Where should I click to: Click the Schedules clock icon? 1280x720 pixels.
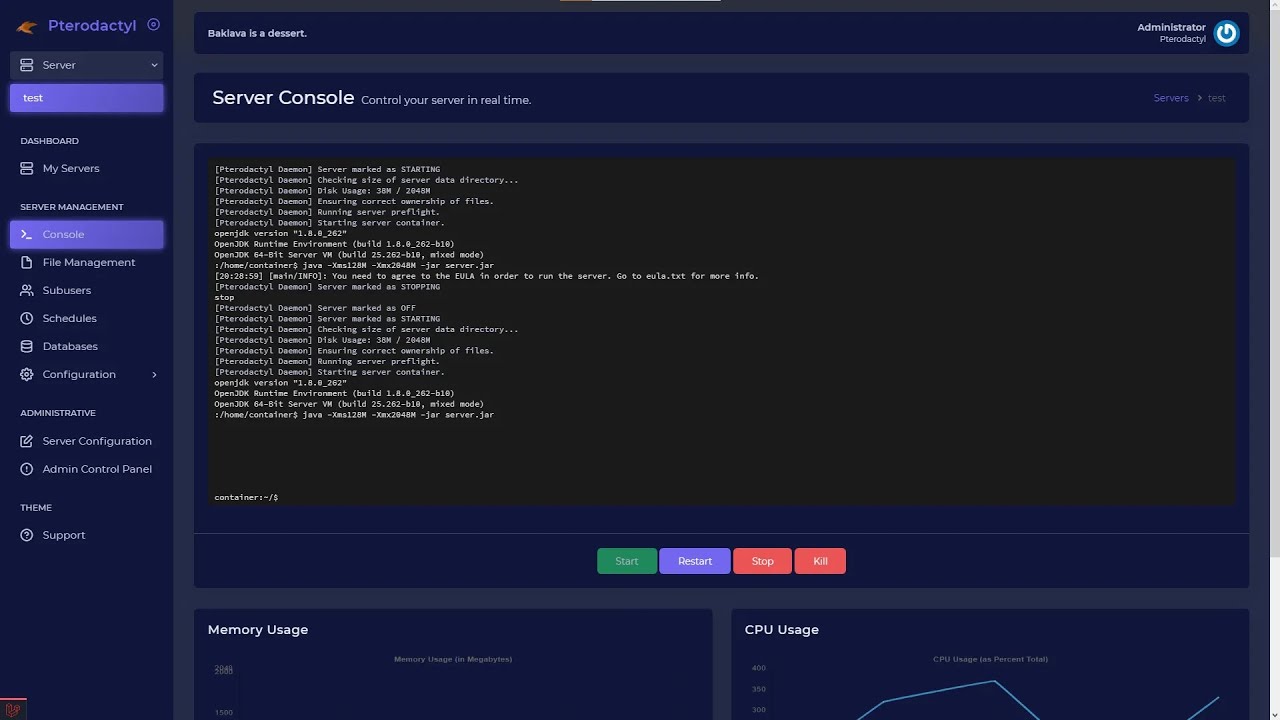click(x=27, y=319)
